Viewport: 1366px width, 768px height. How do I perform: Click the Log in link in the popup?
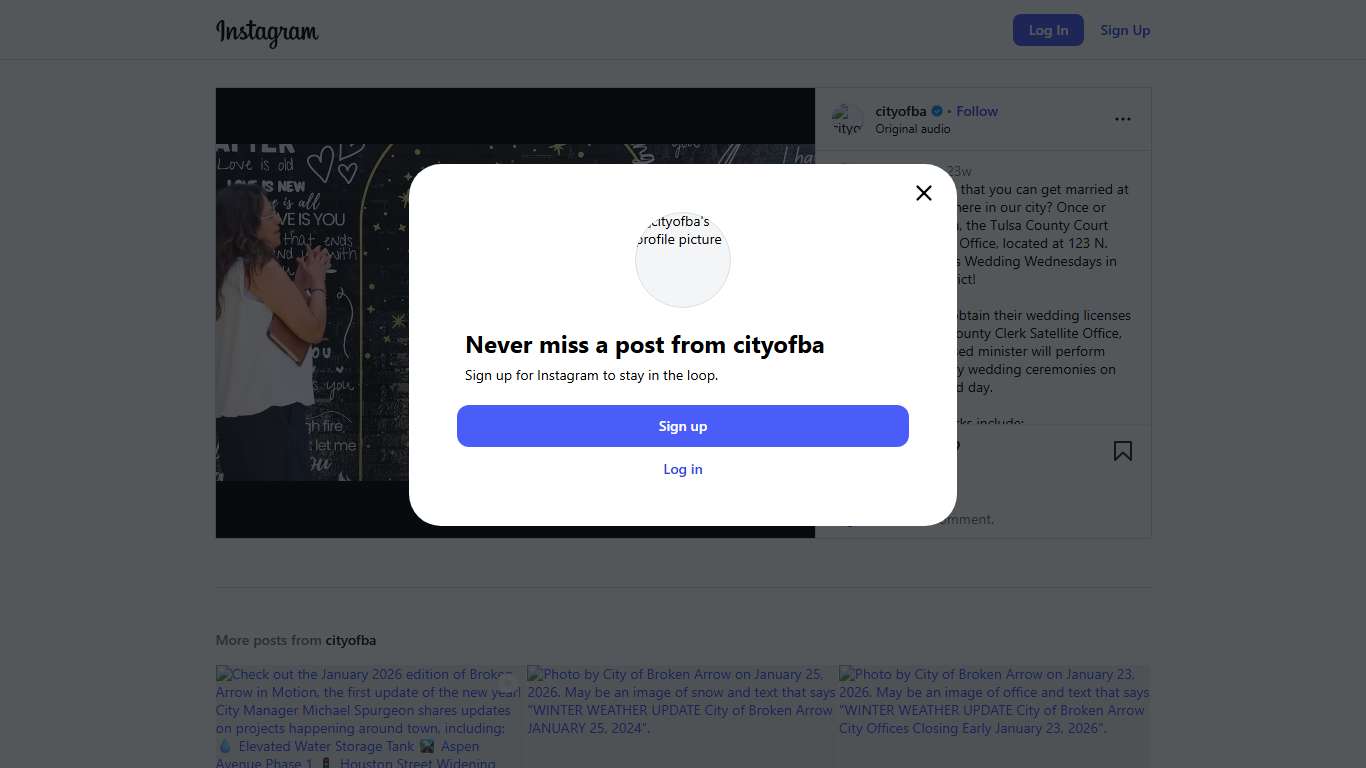pos(683,469)
